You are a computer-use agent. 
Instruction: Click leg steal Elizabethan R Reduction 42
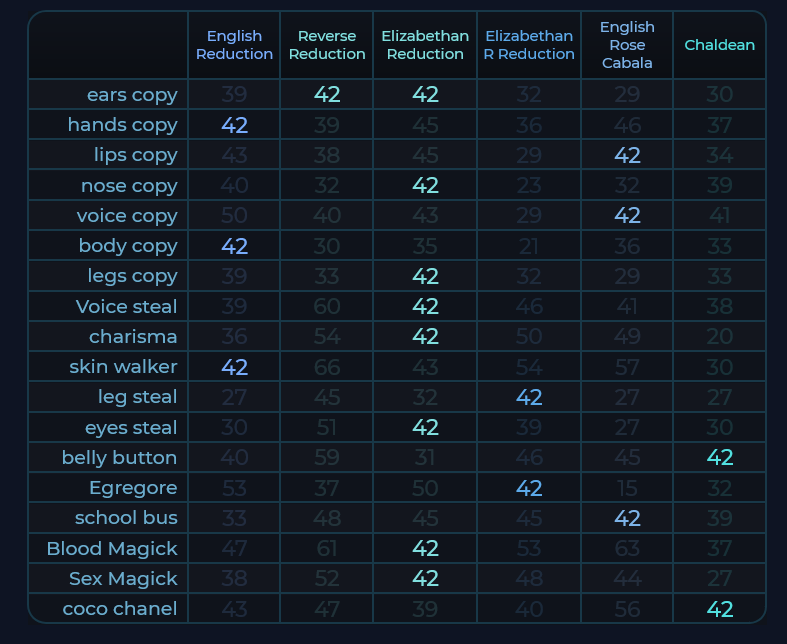529,397
